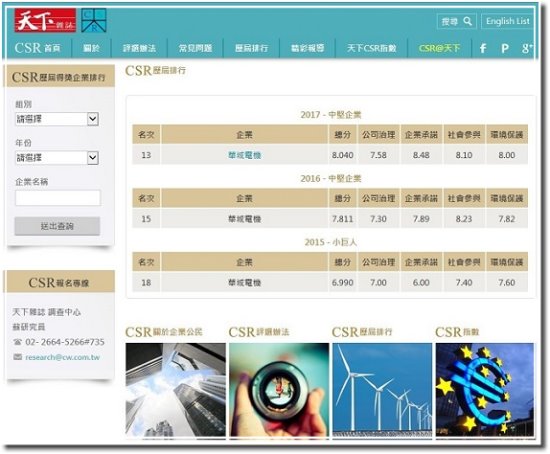Click the 天下雜誌 red logo

[x=45, y=20]
